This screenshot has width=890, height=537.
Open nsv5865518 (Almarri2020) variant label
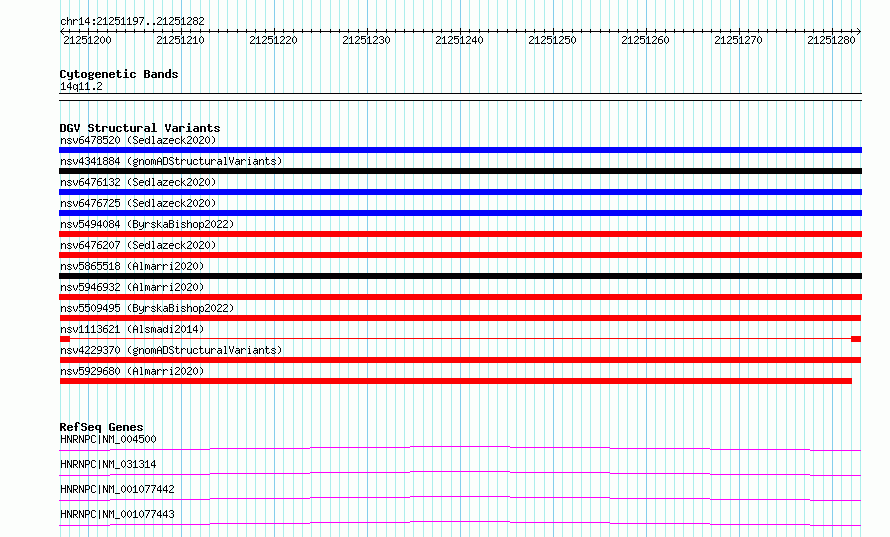132,266
